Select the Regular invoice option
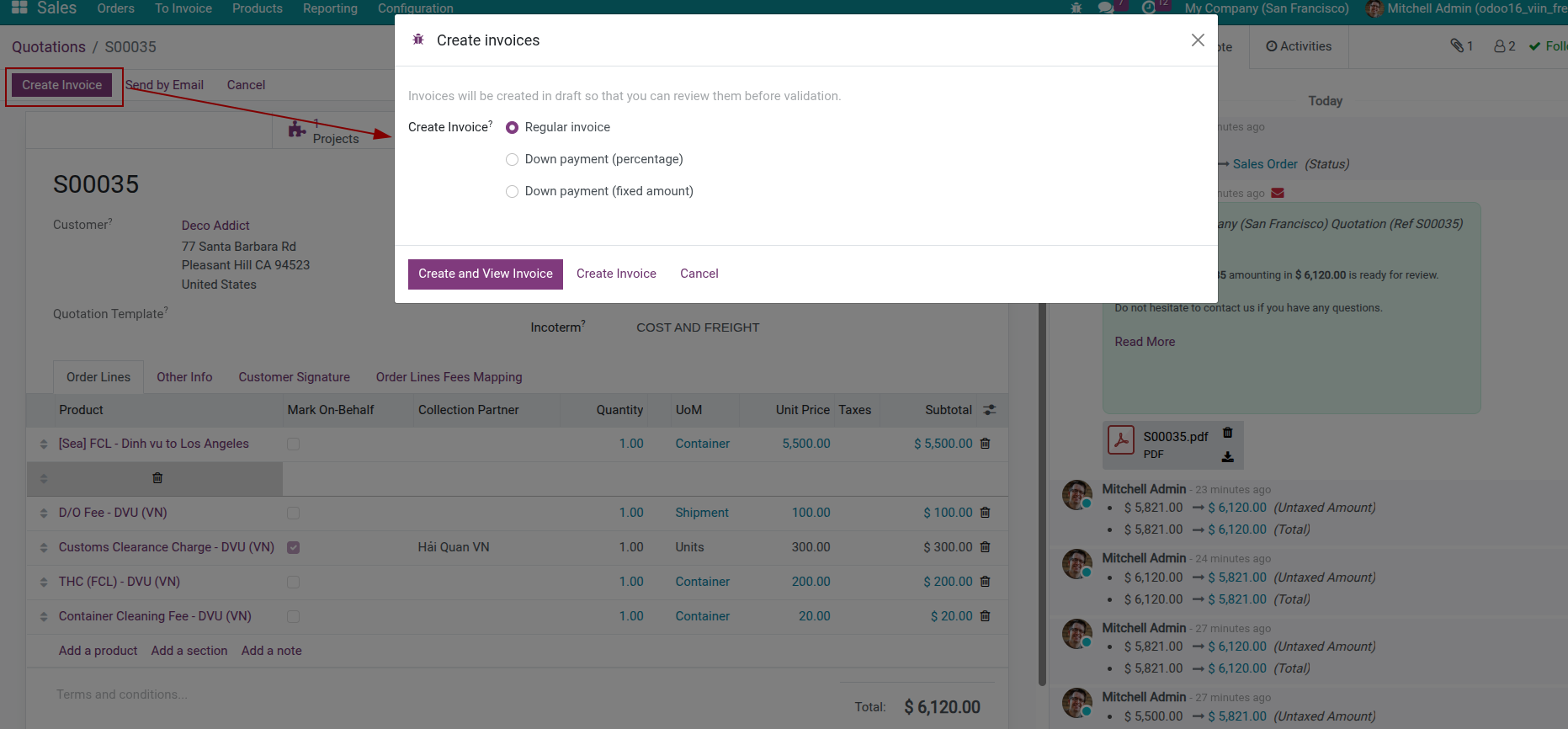 [512, 128]
